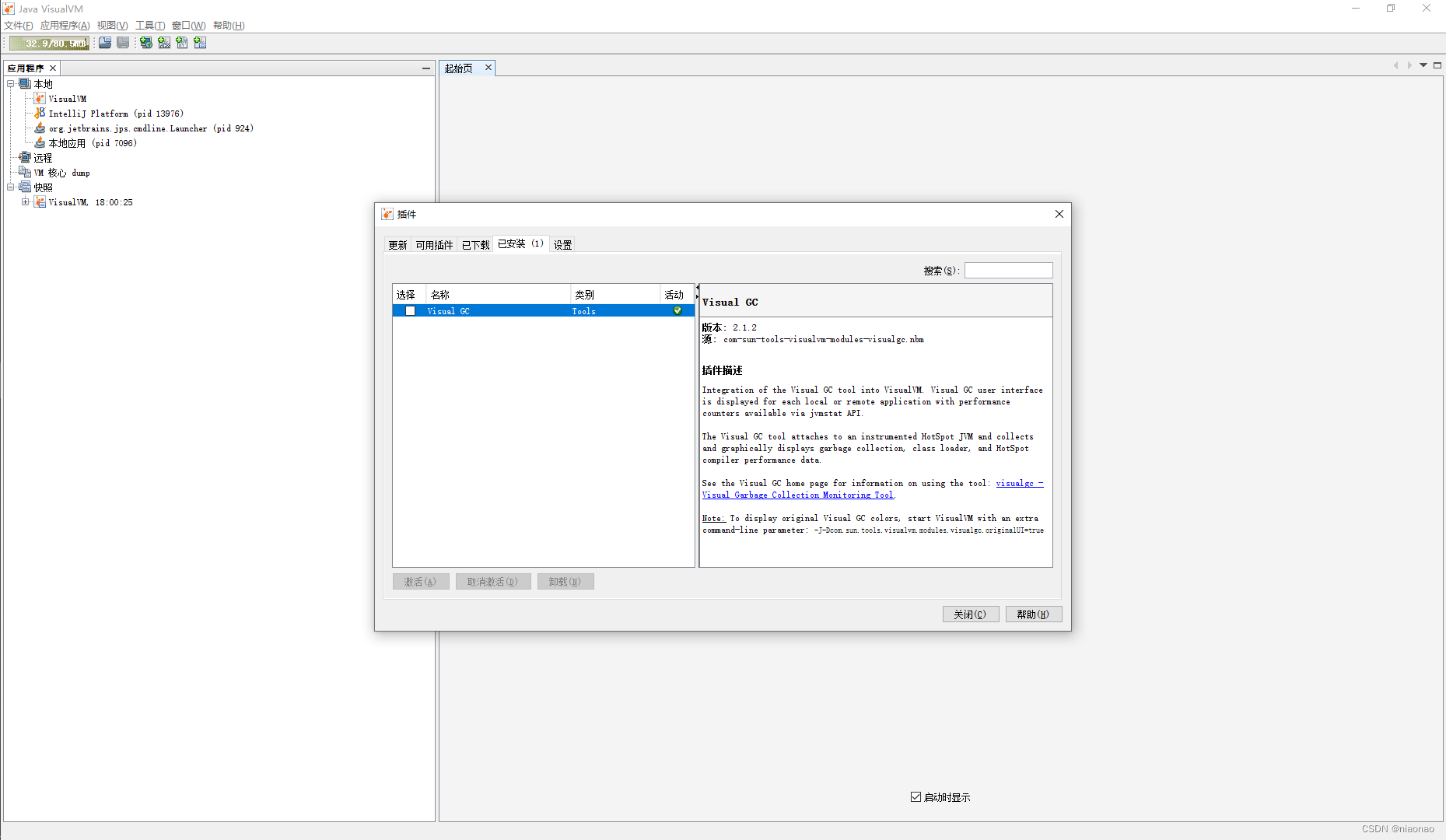This screenshot has height=840, width=1446.
Task: Sort plugins by 活动 column header
Action: 677,295
